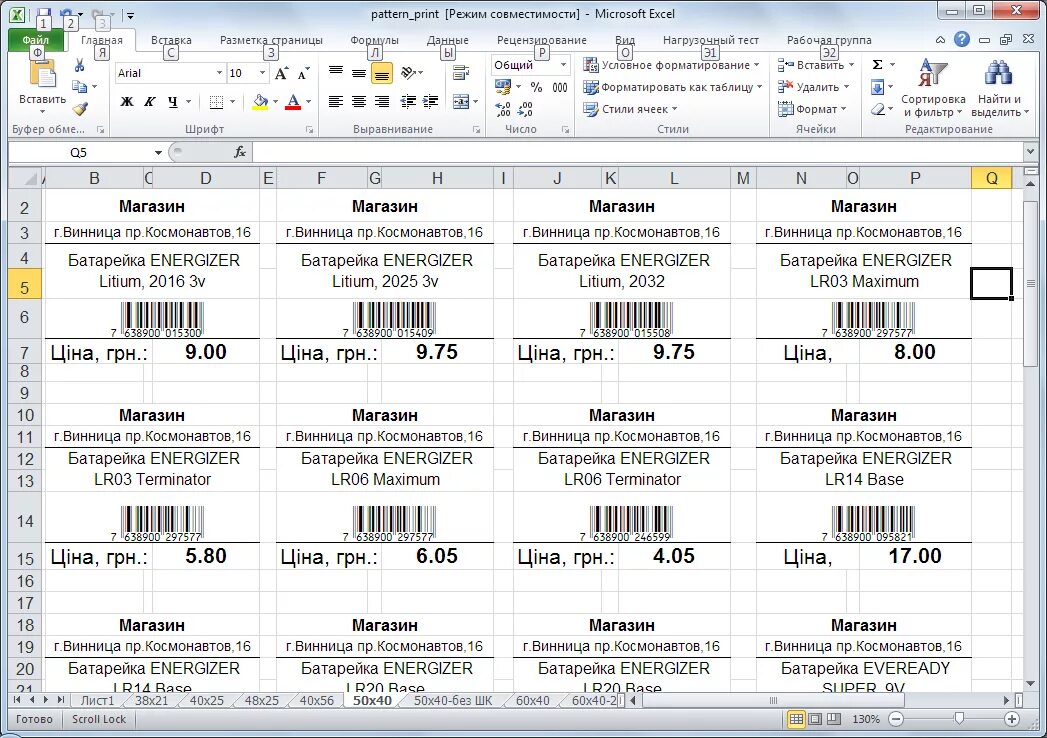Increase indent icon
Image resolution: width=1047 pixels, height=738 pixels.
431,102
